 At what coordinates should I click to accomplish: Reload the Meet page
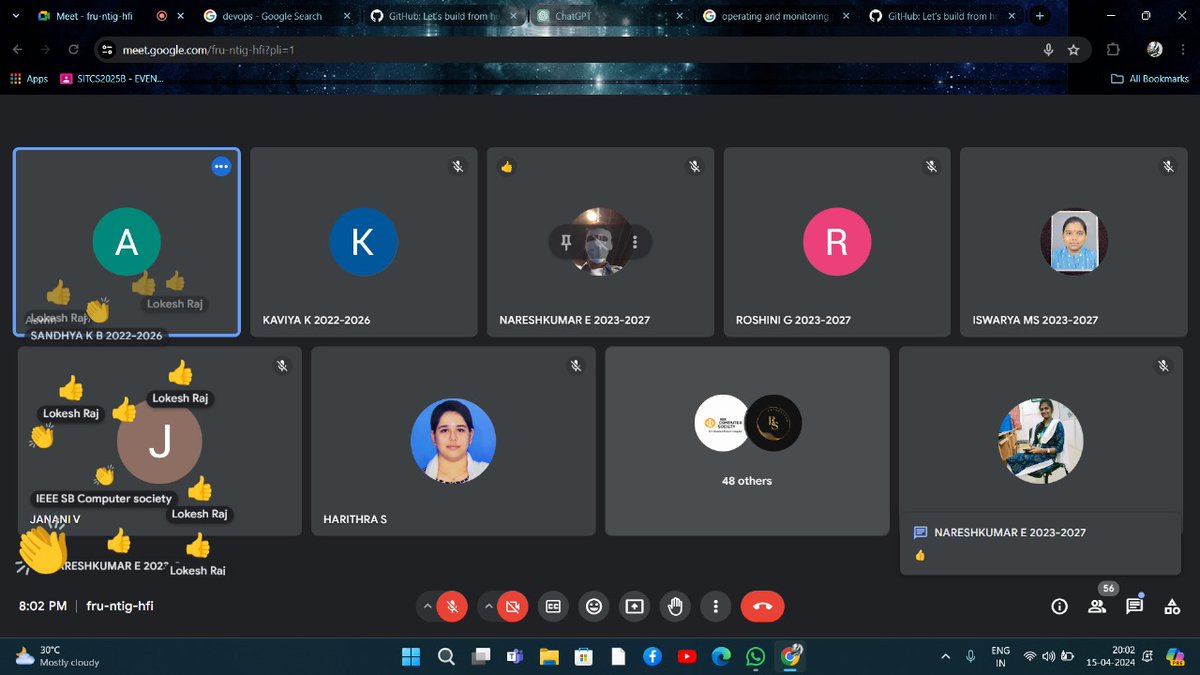pyautogui.click(x=73, y=49)
